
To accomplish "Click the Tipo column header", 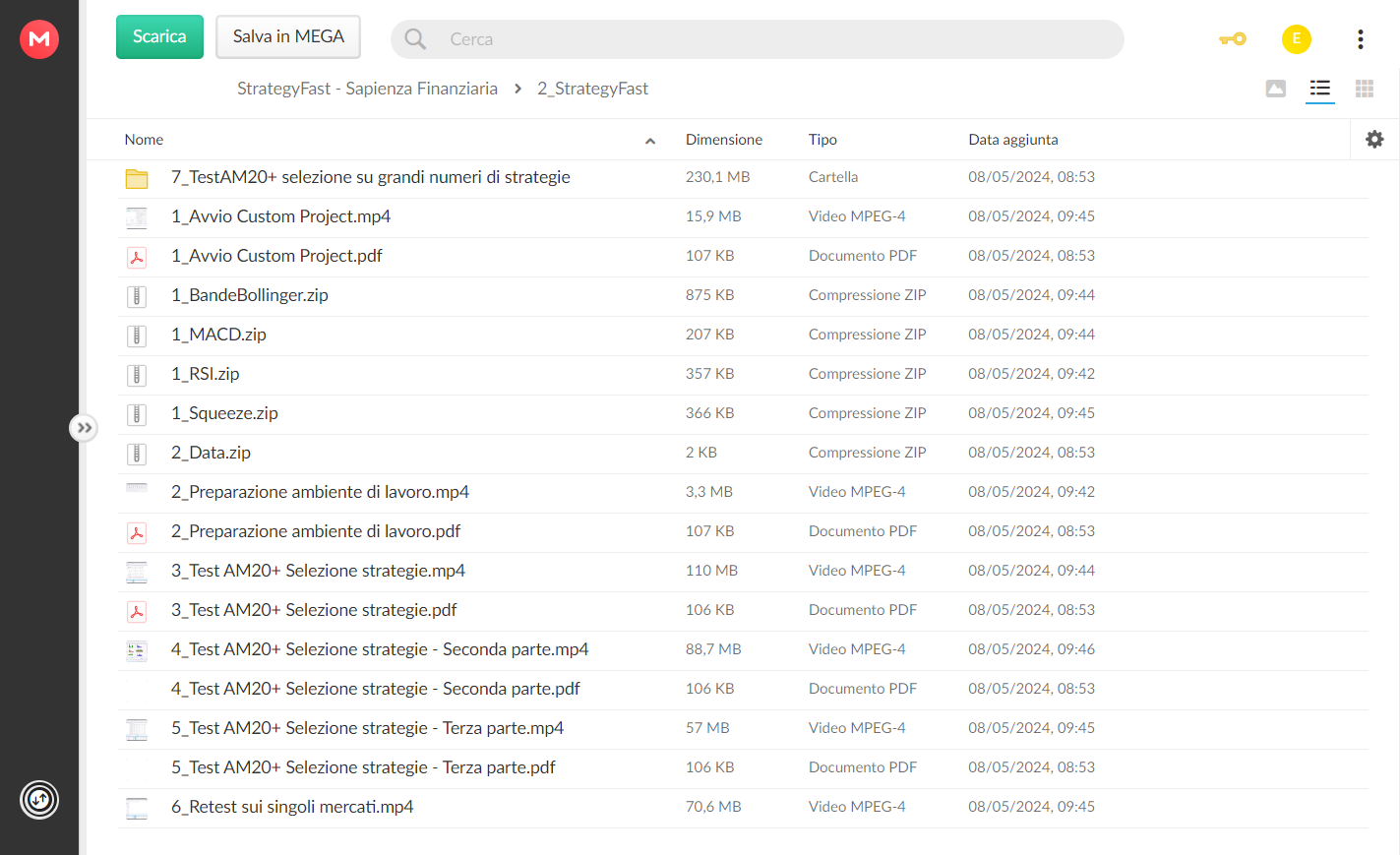I will pyautogui.click(x=822, y=140).
